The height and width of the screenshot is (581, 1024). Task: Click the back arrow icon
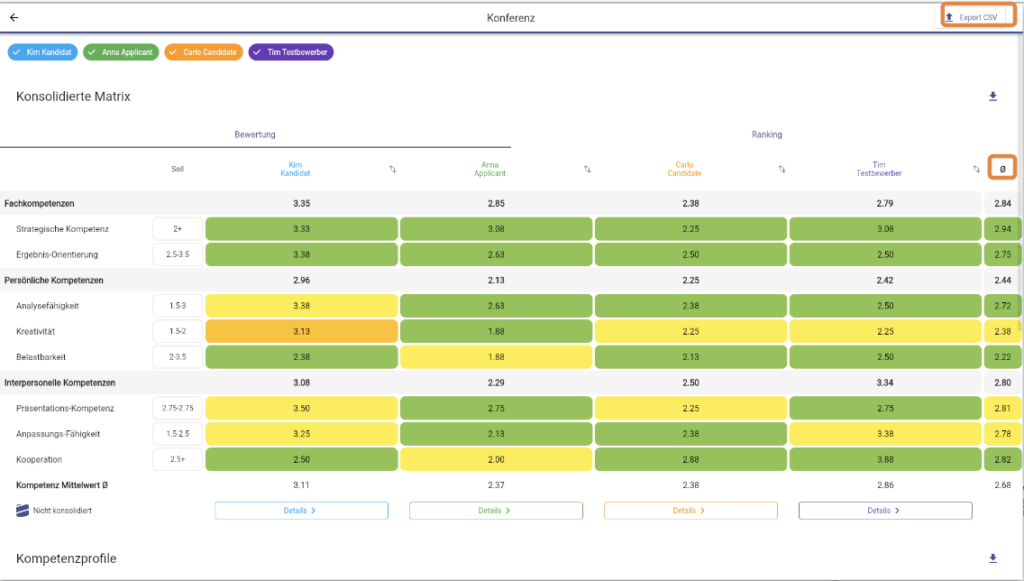tap(14, 17)
